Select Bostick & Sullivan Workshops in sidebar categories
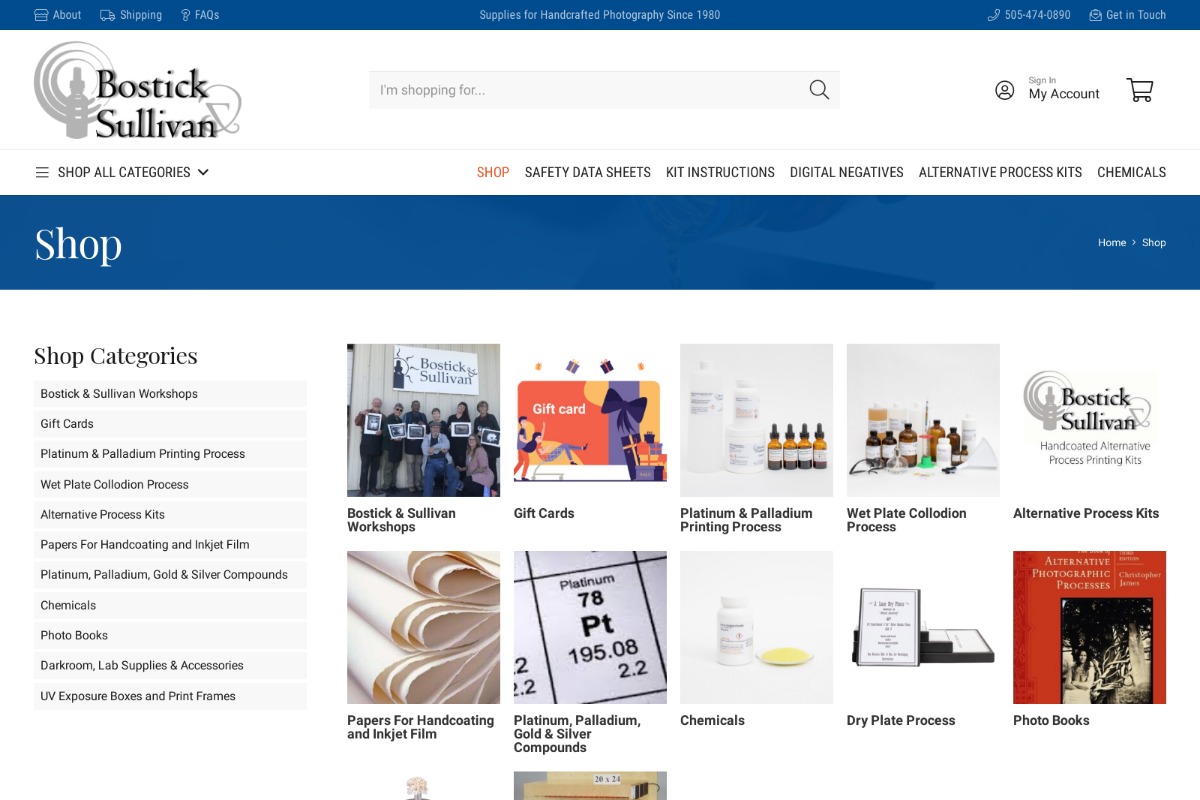The image size is (1200, 800). pyautogui.click(x=170, y=394)
